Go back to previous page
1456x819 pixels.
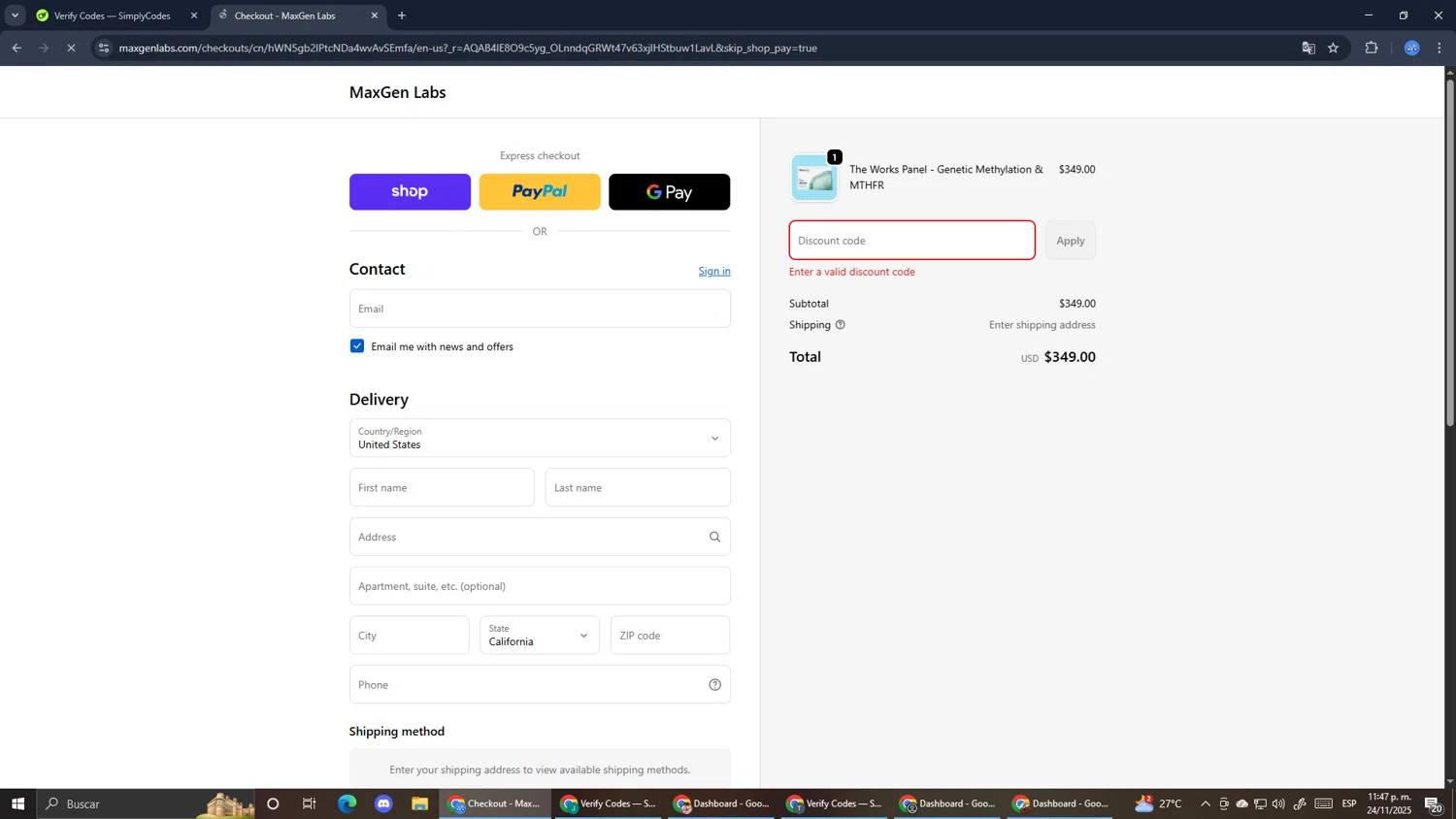coord(17,48)
